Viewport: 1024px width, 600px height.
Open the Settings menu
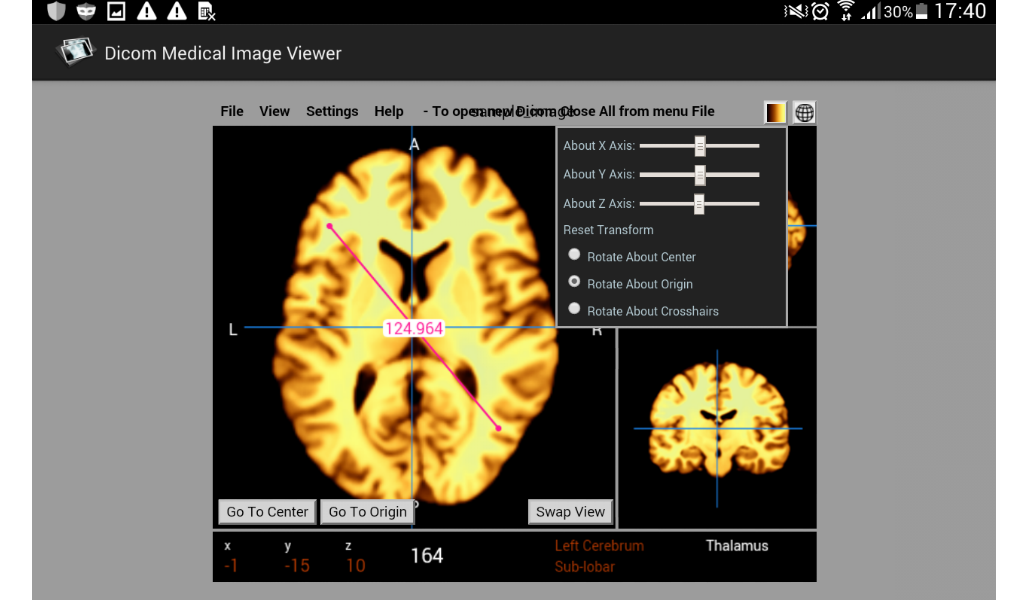point(332,111)
